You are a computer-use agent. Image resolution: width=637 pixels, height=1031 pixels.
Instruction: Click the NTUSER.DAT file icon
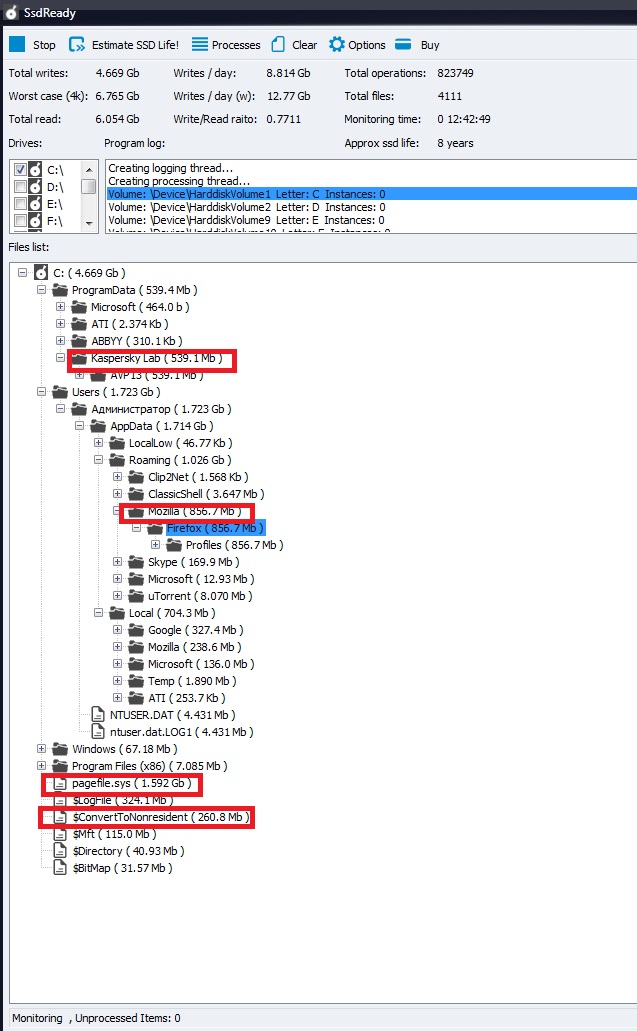pyautogui.click(x=98, y=715)
